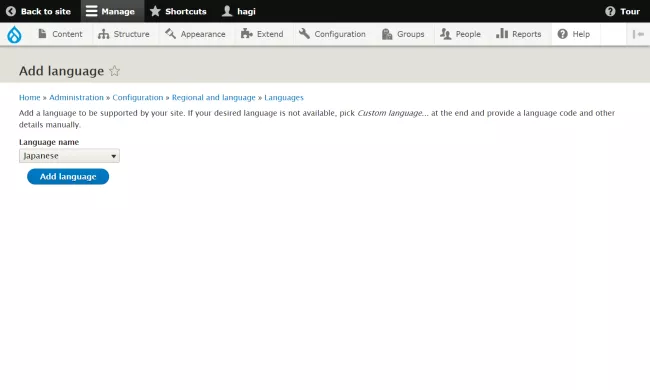650x390 pixels.
Task: Click the Back to site arrow icon
Action: [11, 11]
